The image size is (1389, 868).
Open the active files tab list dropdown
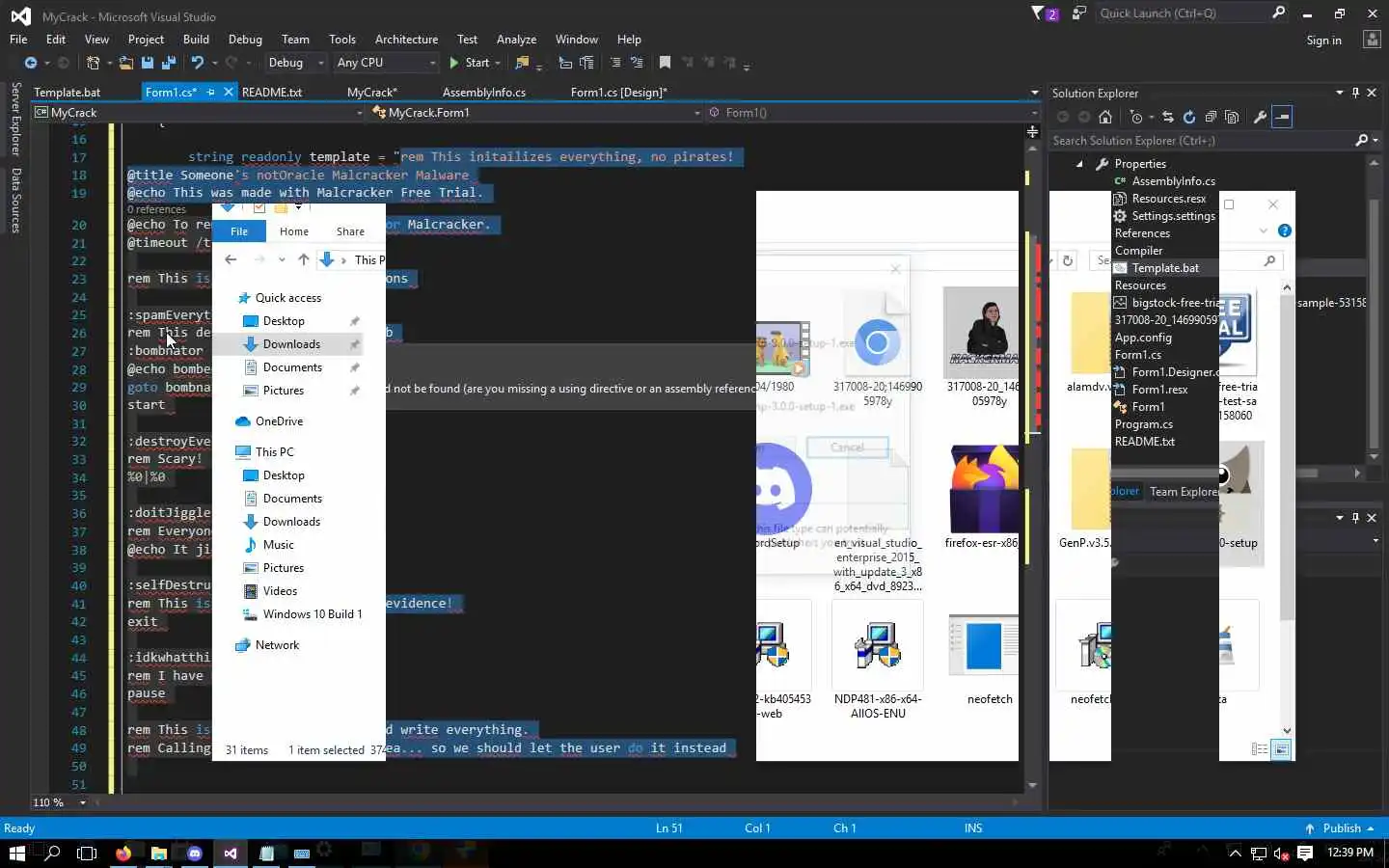click(x=1034, y=93)
